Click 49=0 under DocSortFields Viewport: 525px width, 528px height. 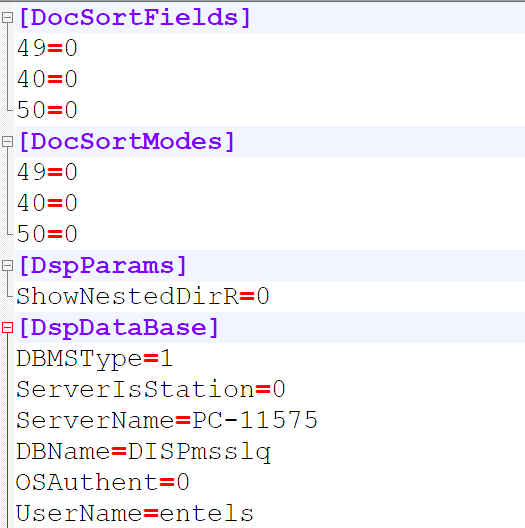tap(47, 48)
